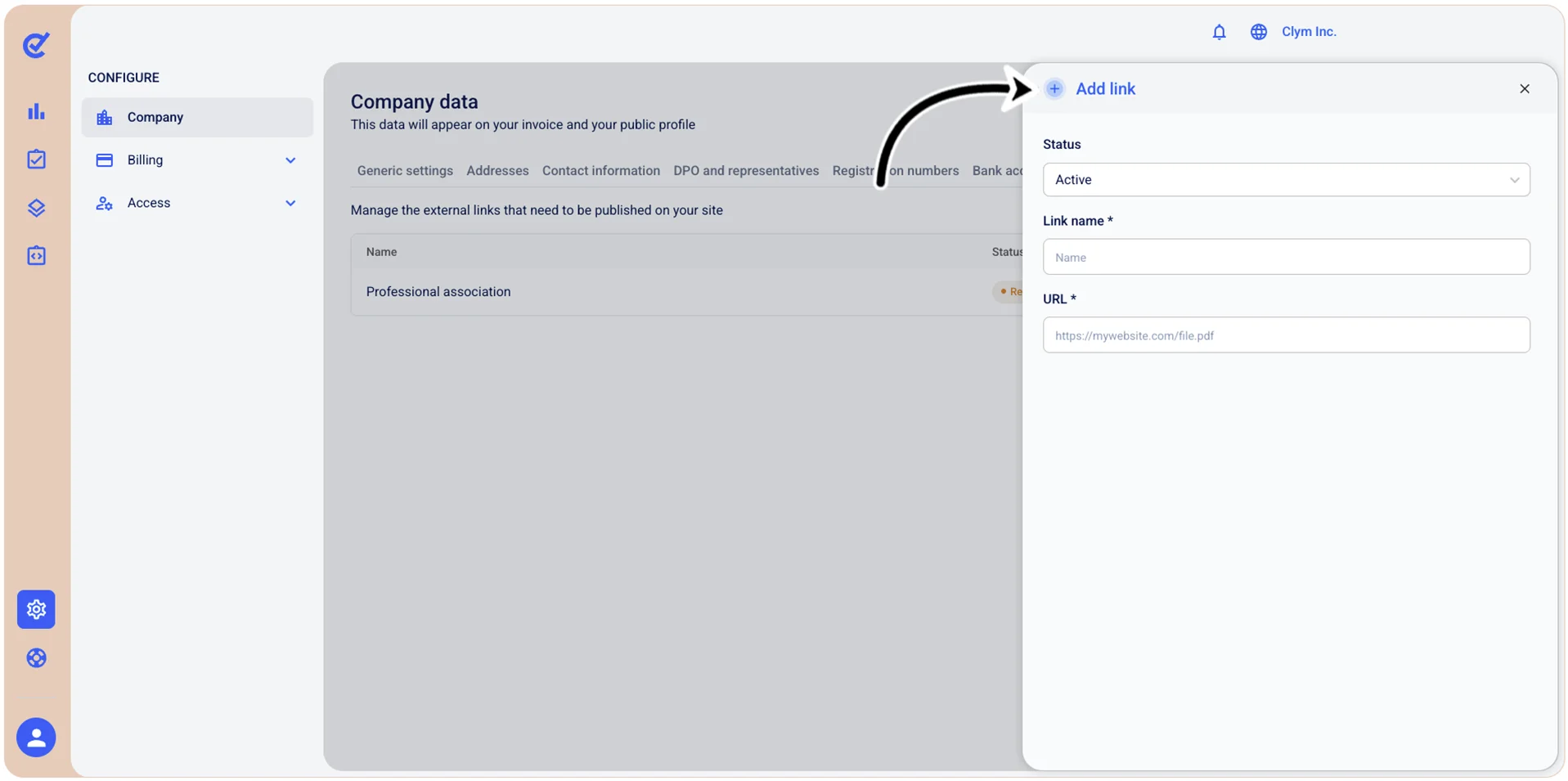Viewport: 1568px width, 781px height.
Task: Click the Clym Inc. account name
Action: 1309,32
